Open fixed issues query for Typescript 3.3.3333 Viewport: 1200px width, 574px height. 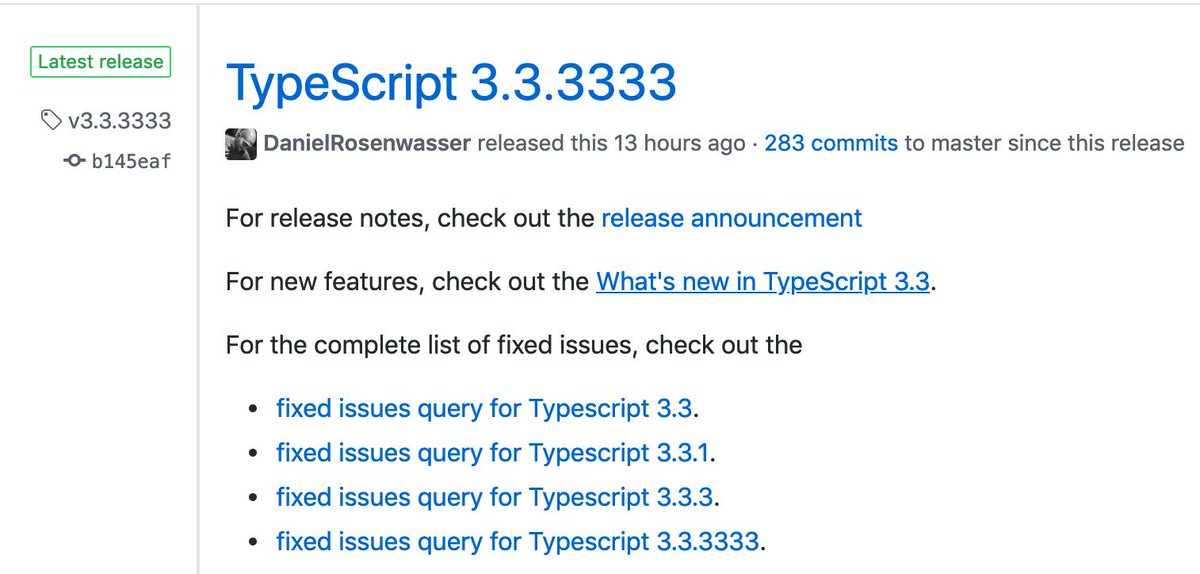(517, 542)
